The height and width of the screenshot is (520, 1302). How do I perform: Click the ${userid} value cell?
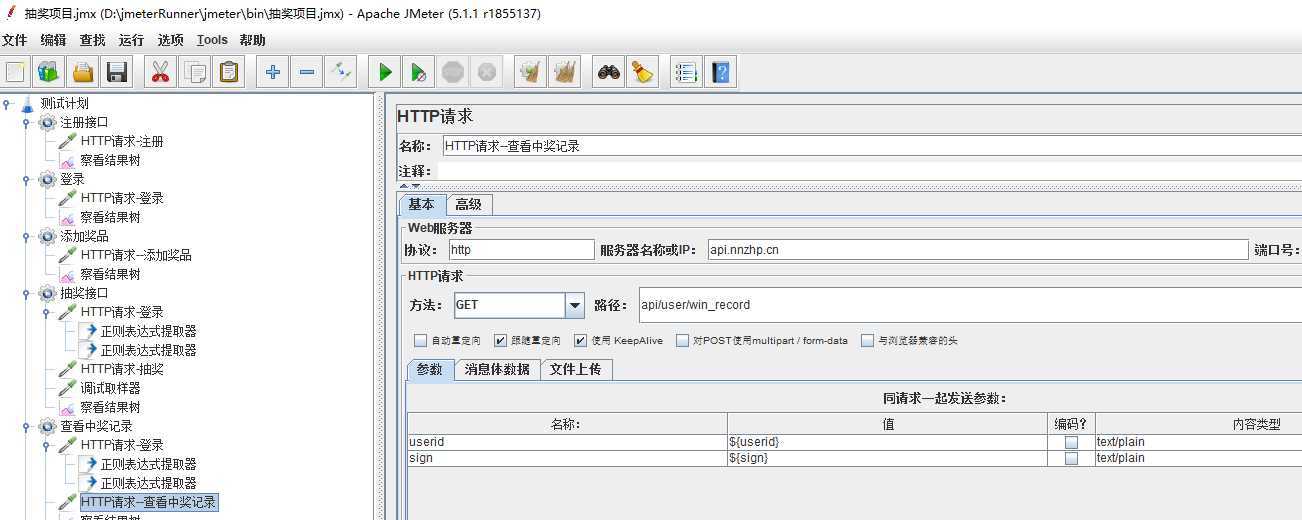click(887, 442)
